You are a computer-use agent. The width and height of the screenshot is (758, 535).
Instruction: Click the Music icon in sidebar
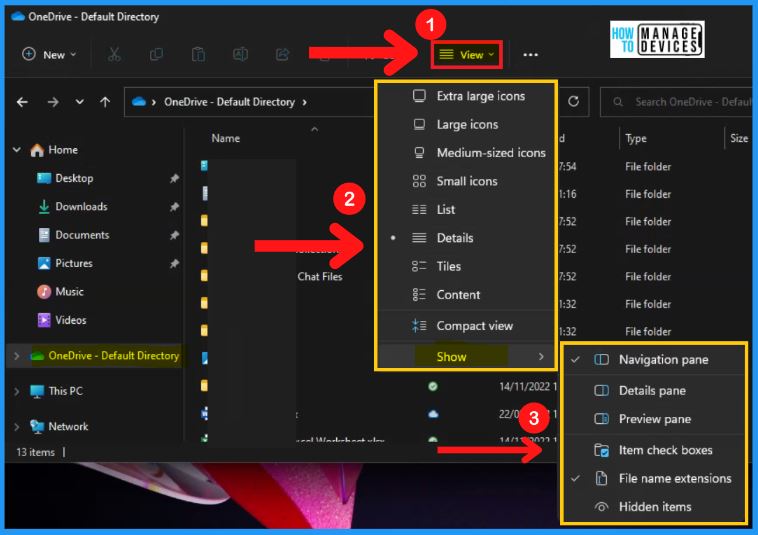(x=44, y=292)
